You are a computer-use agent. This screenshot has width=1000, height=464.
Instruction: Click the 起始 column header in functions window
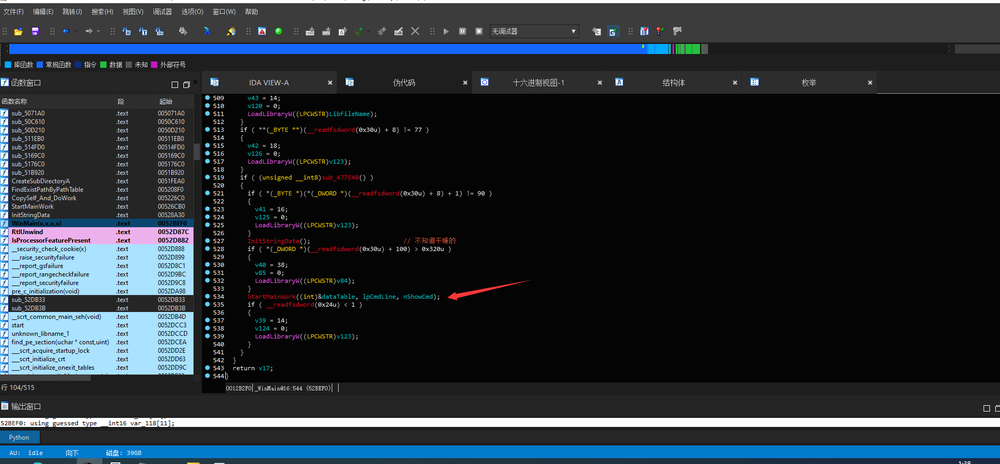tap(165, 102)
